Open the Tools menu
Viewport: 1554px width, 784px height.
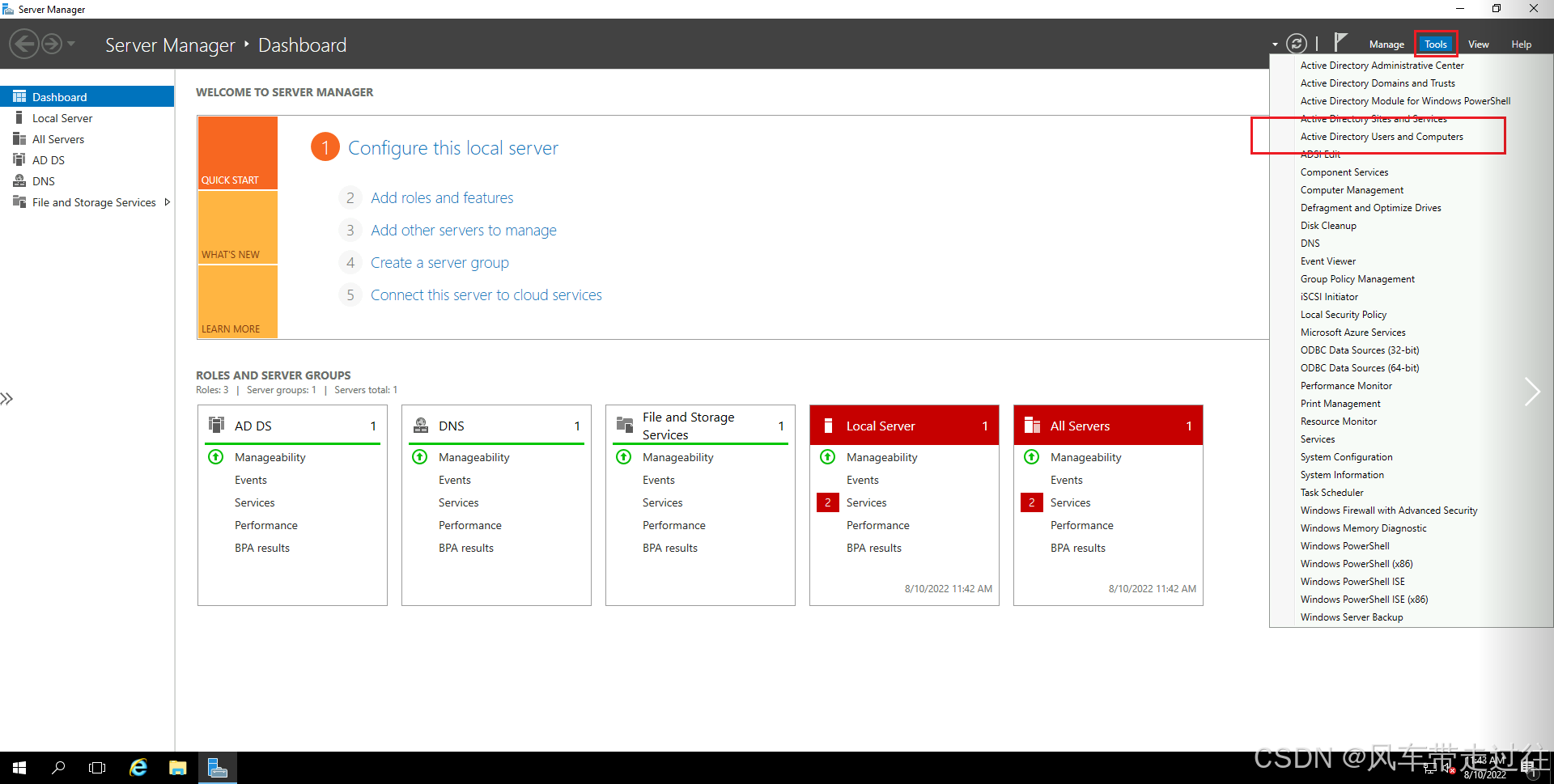pyautogui.click(x=1436, y=44)
